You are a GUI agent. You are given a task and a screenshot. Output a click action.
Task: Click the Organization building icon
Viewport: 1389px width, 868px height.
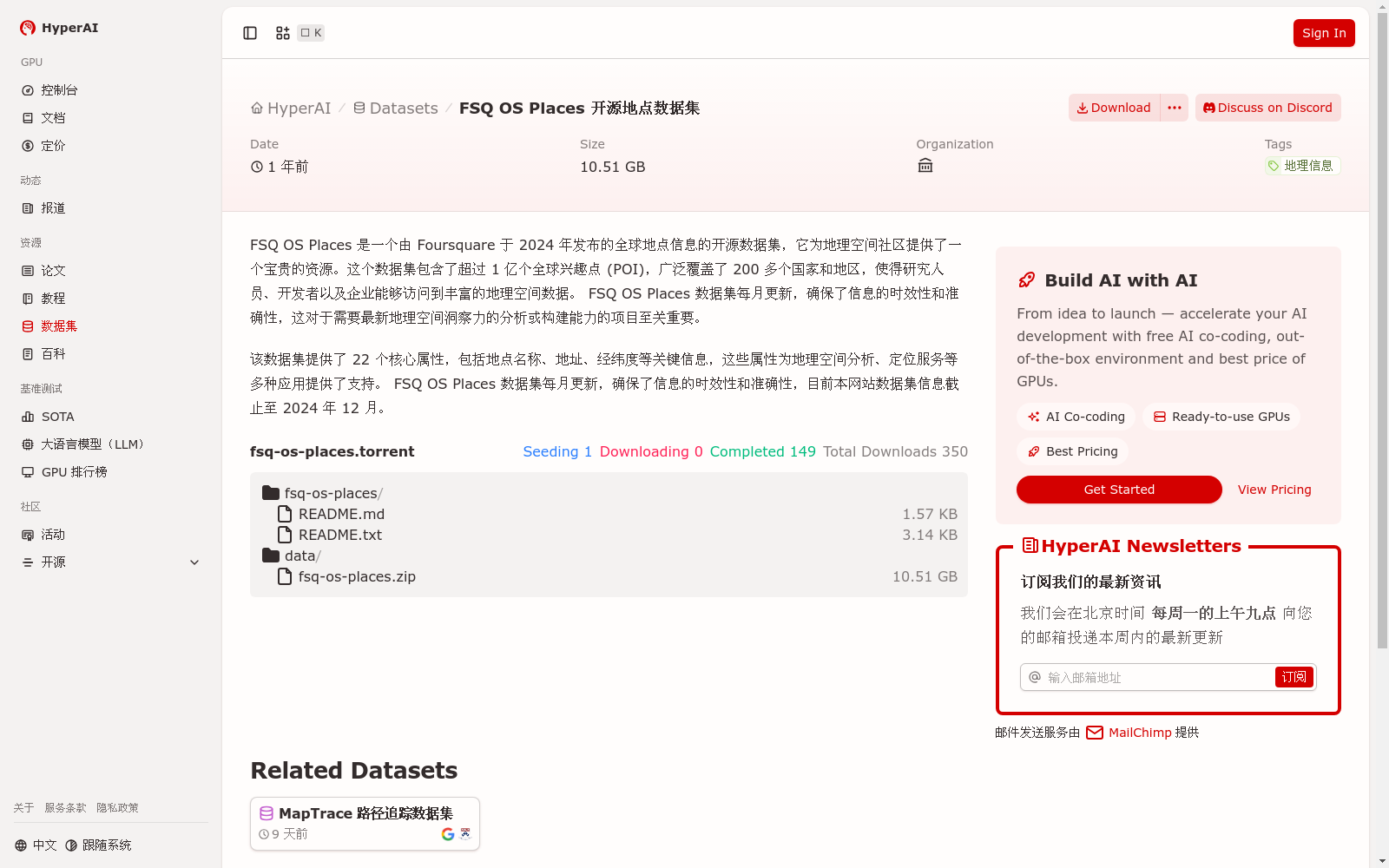click(925, 165)
